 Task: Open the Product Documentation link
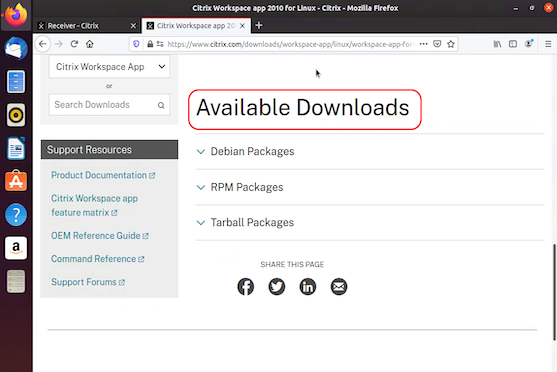(x=103, y=175)
